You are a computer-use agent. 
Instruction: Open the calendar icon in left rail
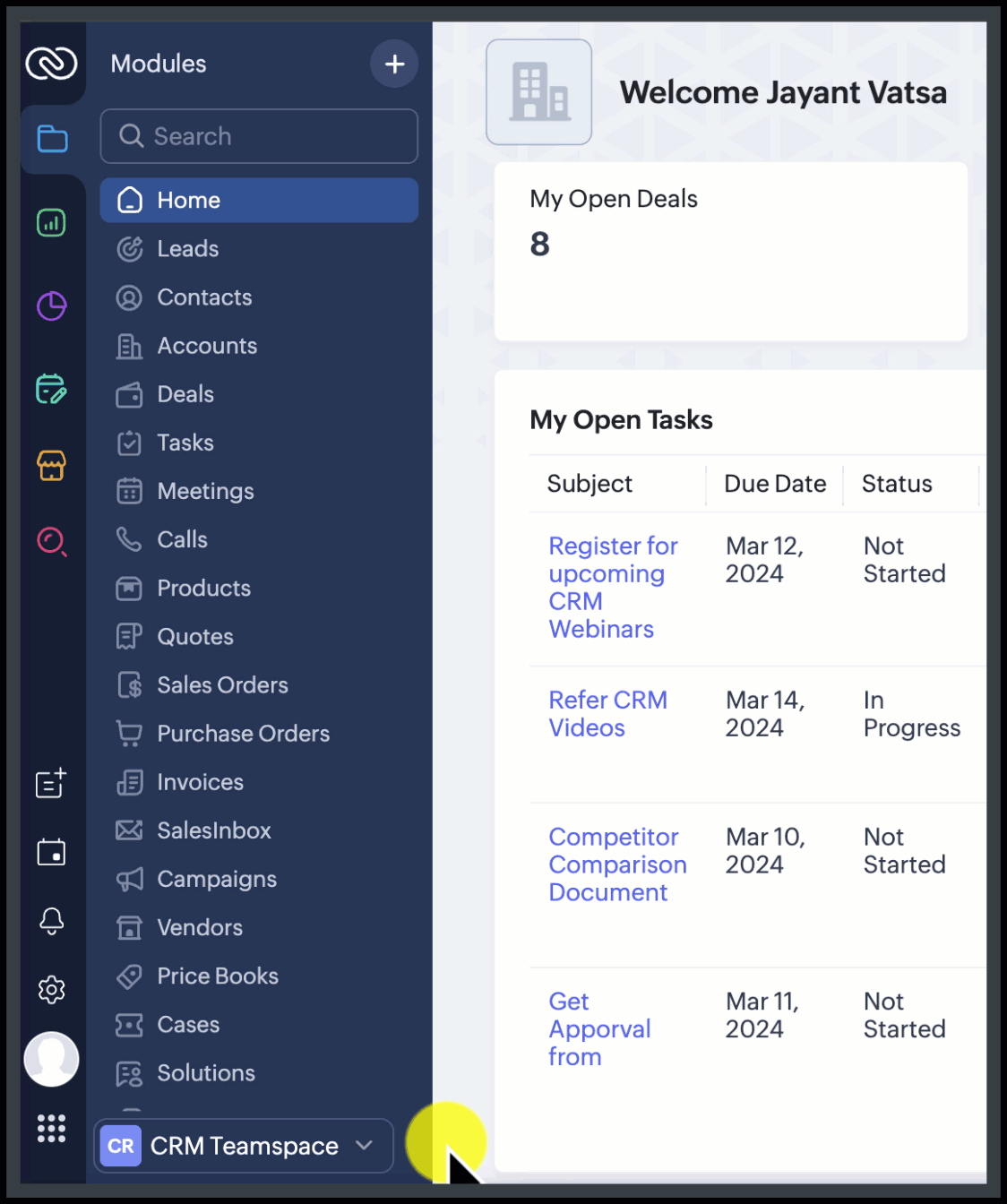51,852
